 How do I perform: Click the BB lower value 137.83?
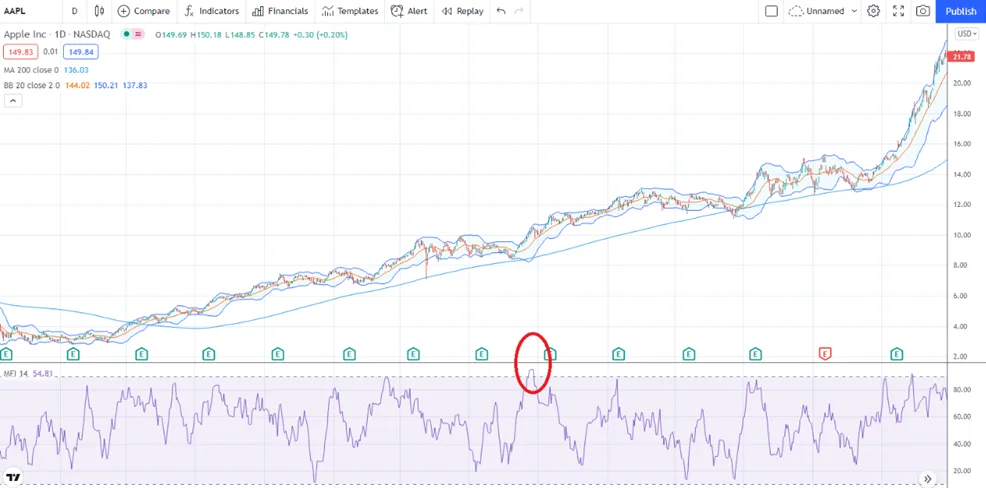pyautogui.click(x=135, y=85)
